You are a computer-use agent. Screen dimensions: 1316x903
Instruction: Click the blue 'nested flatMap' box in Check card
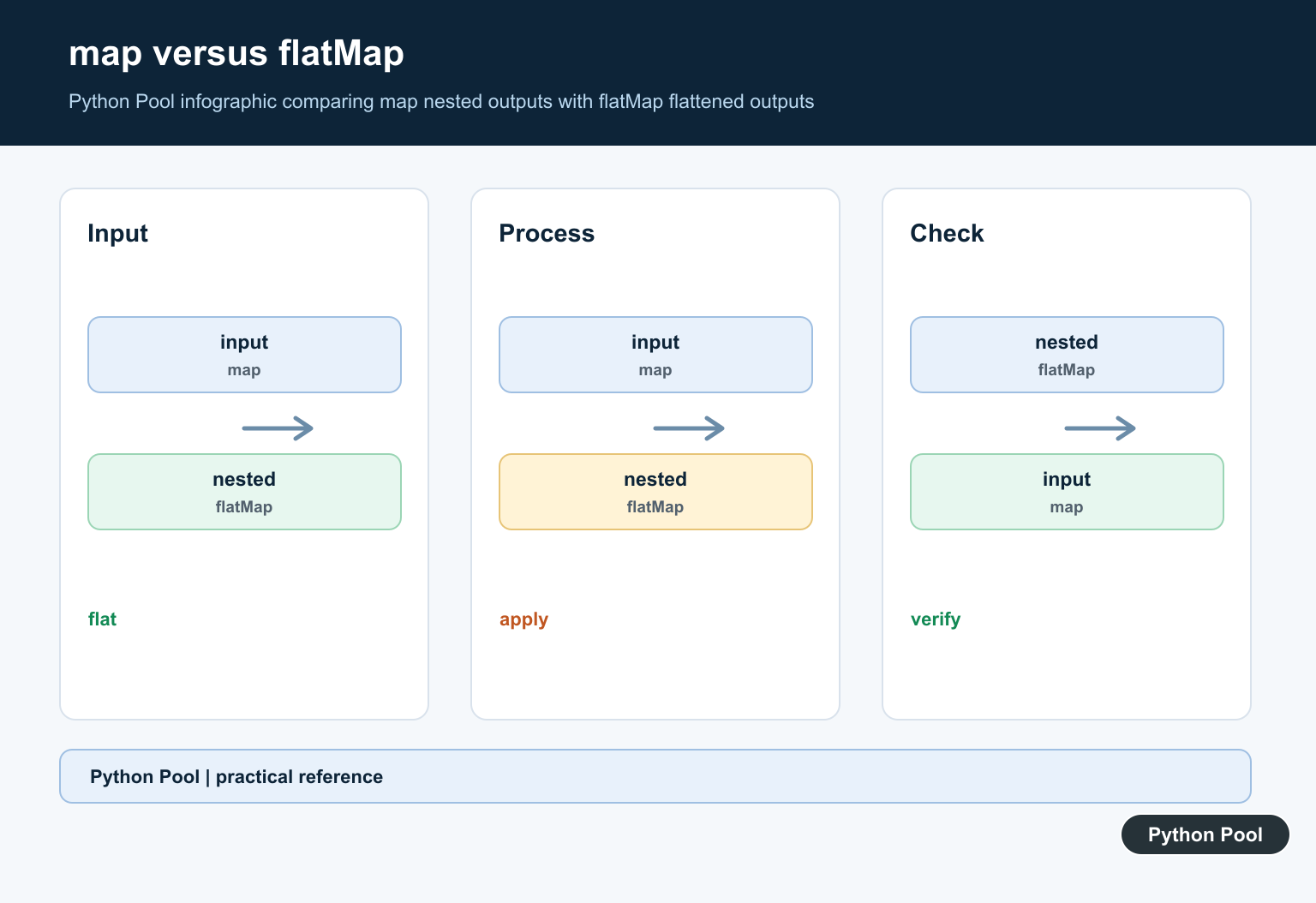[x=1067, y=355]
